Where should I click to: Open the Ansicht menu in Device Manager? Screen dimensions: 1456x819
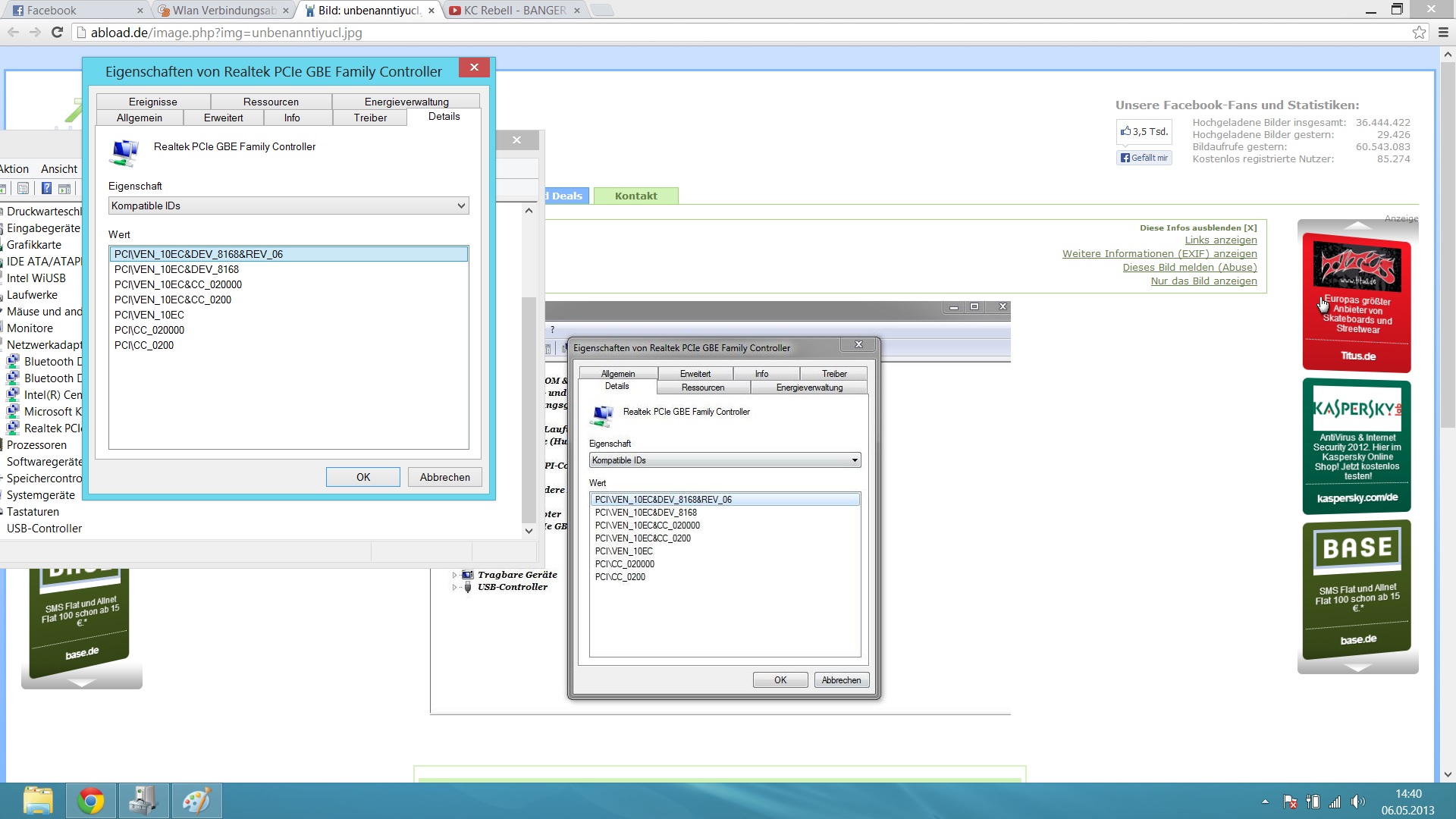pos(59,169)
